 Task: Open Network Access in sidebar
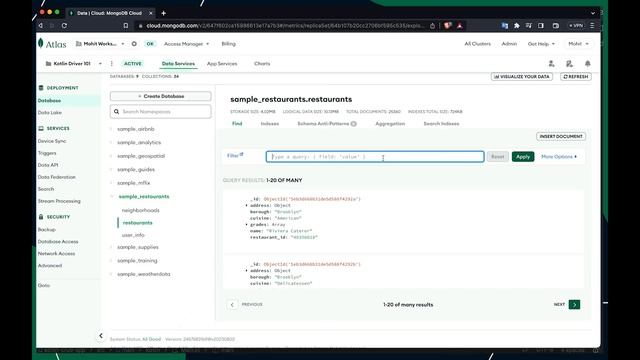[56, 253]
